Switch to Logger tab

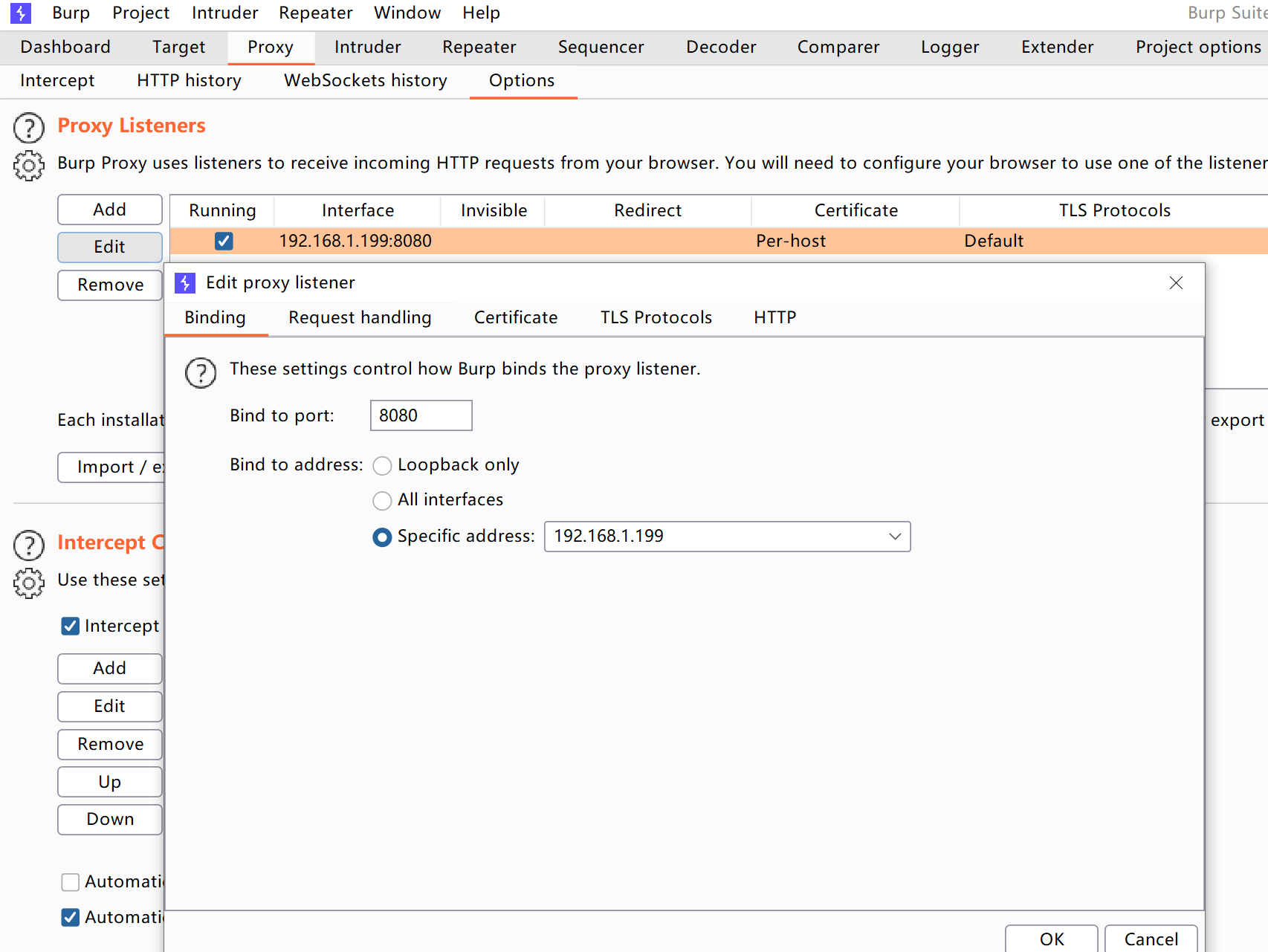tap(950, 47)
